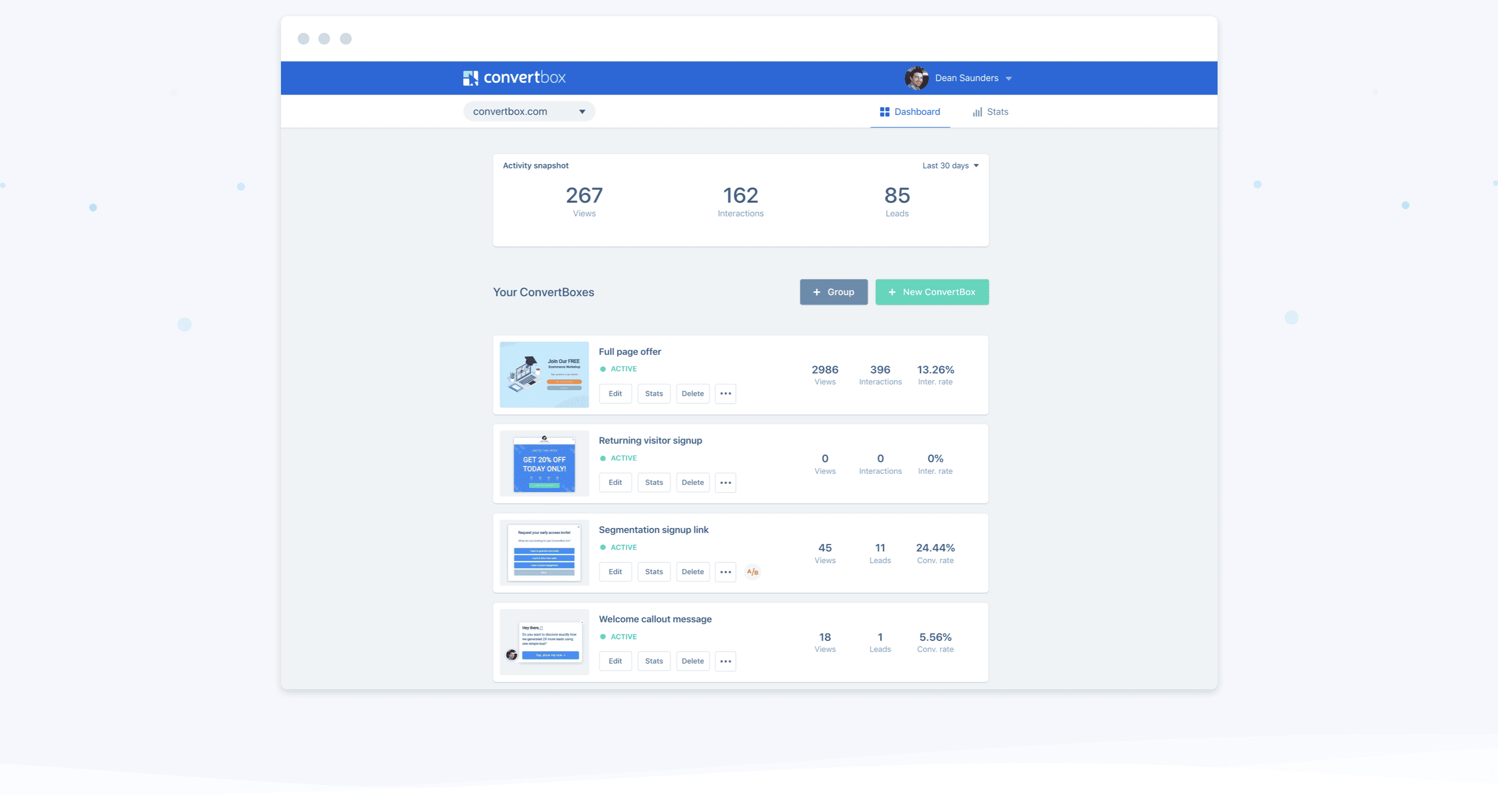The image size is (1498, 812).
Task: Click the more options ellipsis on Welcome callout message
Action: tap(726, 660)
